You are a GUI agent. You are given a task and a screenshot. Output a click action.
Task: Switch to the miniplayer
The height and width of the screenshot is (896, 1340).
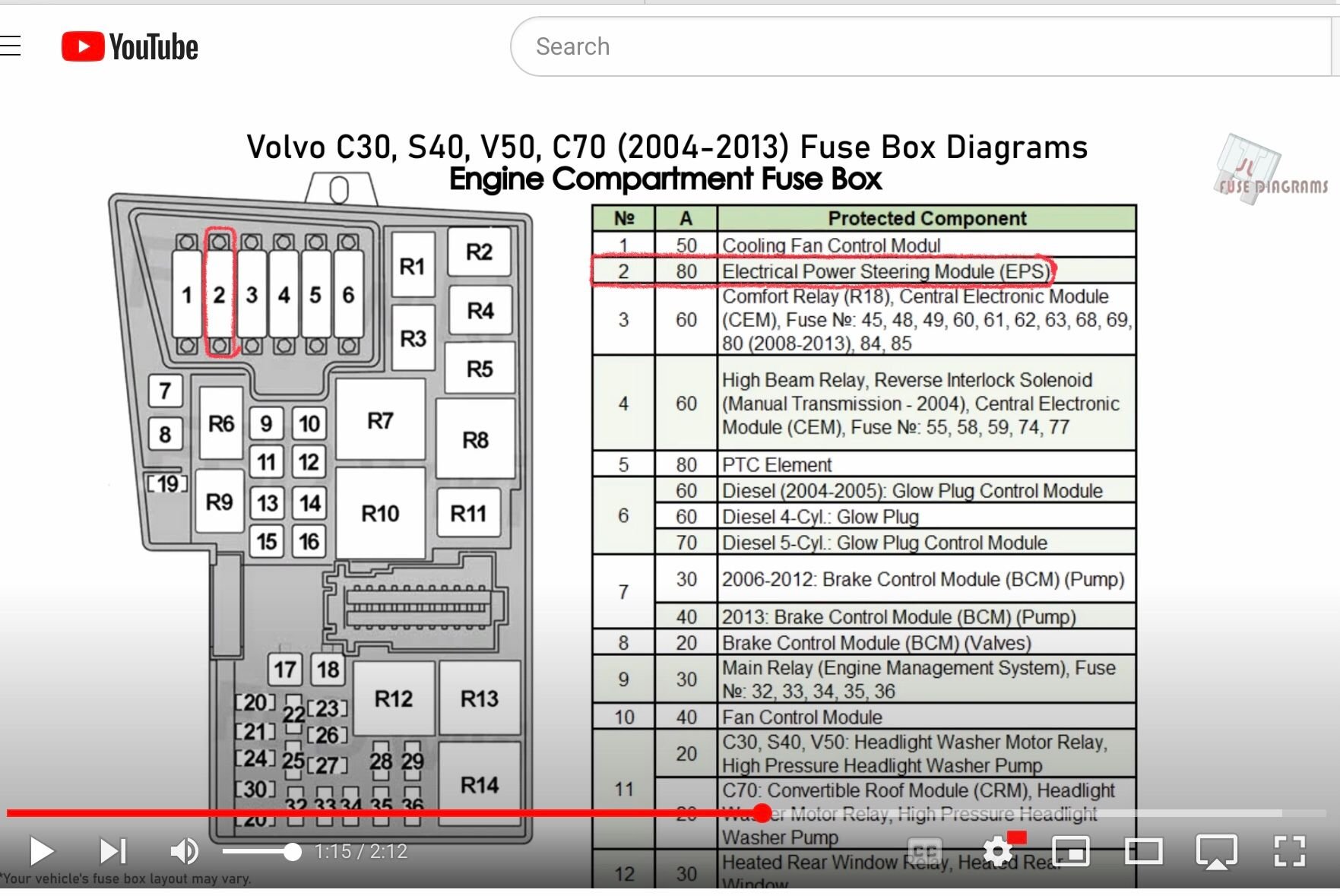(x=1070, y=851)
